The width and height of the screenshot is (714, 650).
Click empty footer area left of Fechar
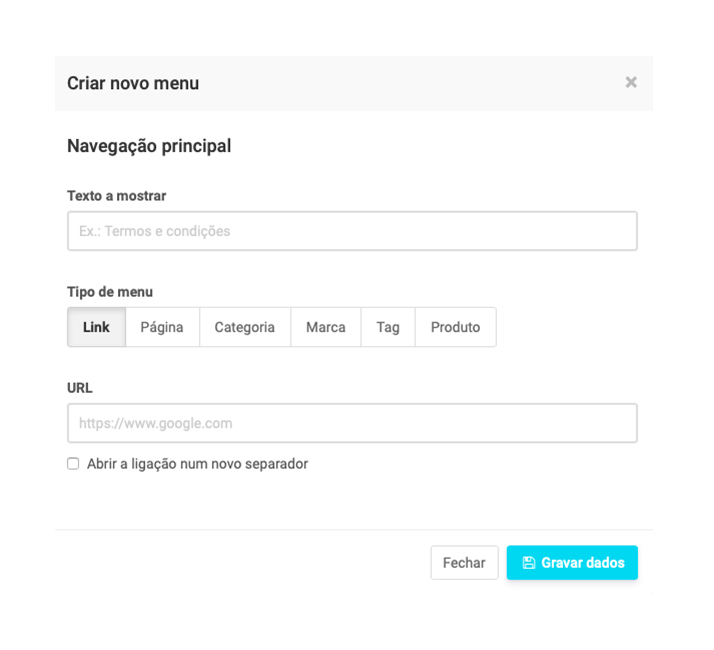(240, 563)
